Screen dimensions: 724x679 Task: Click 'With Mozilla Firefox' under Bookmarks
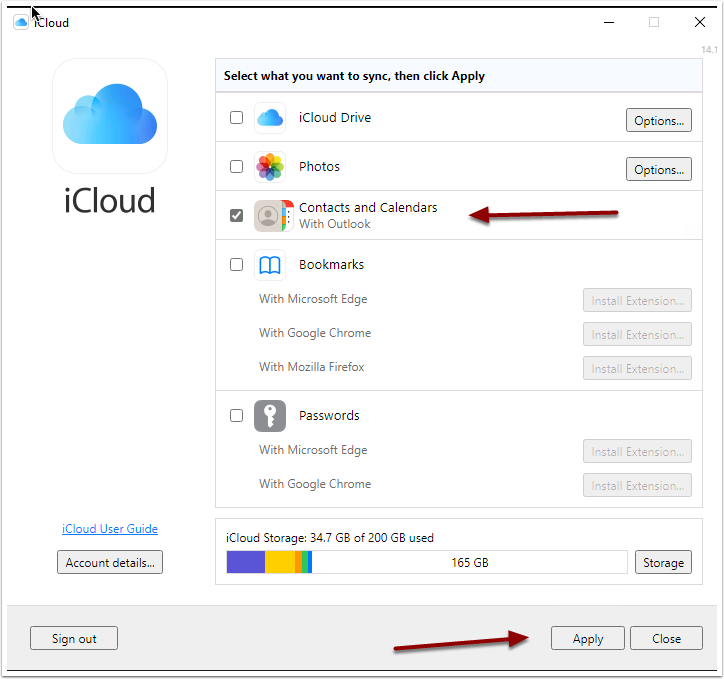pyautogui.click(x=312, y=367)
